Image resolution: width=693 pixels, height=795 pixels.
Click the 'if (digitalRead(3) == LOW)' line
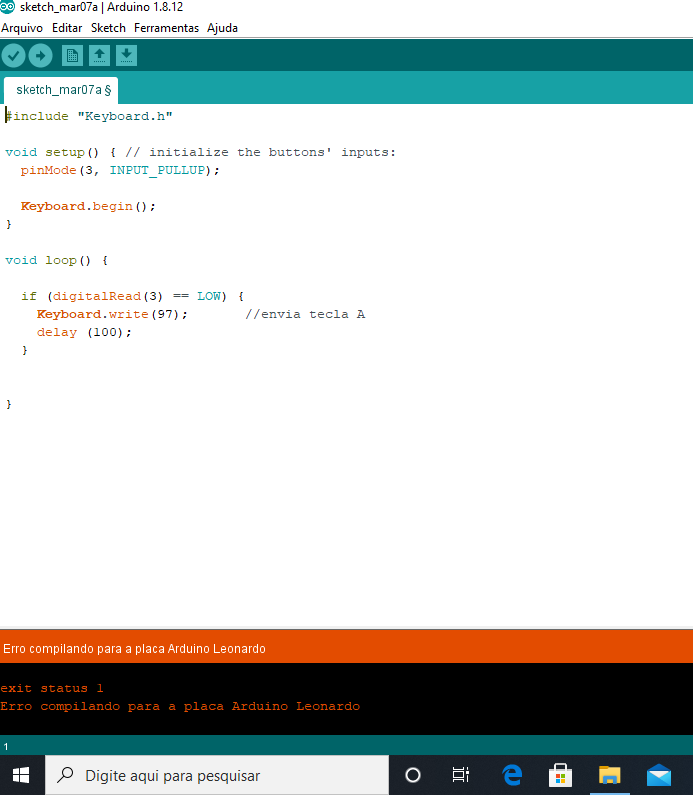tap(132, 297)
